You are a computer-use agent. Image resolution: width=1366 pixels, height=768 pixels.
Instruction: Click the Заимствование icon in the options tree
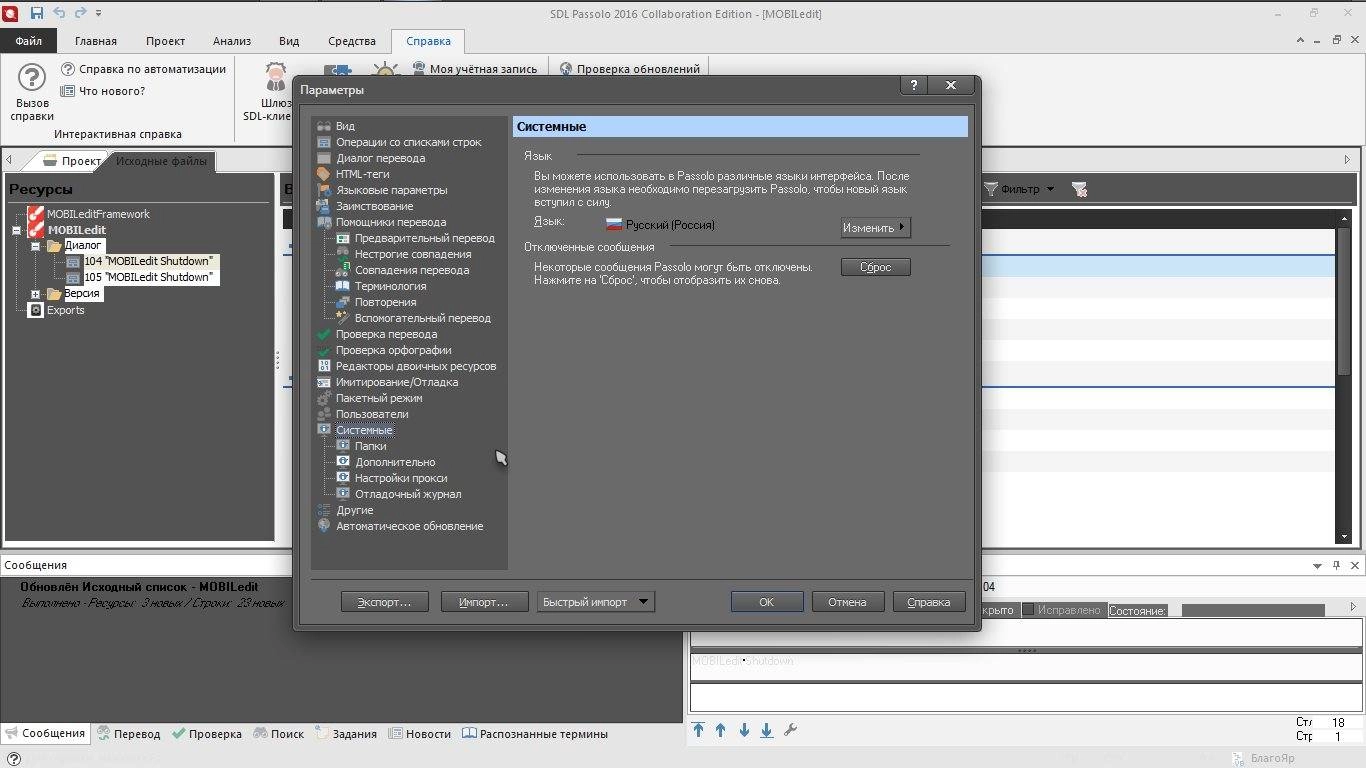click(324, 206)
